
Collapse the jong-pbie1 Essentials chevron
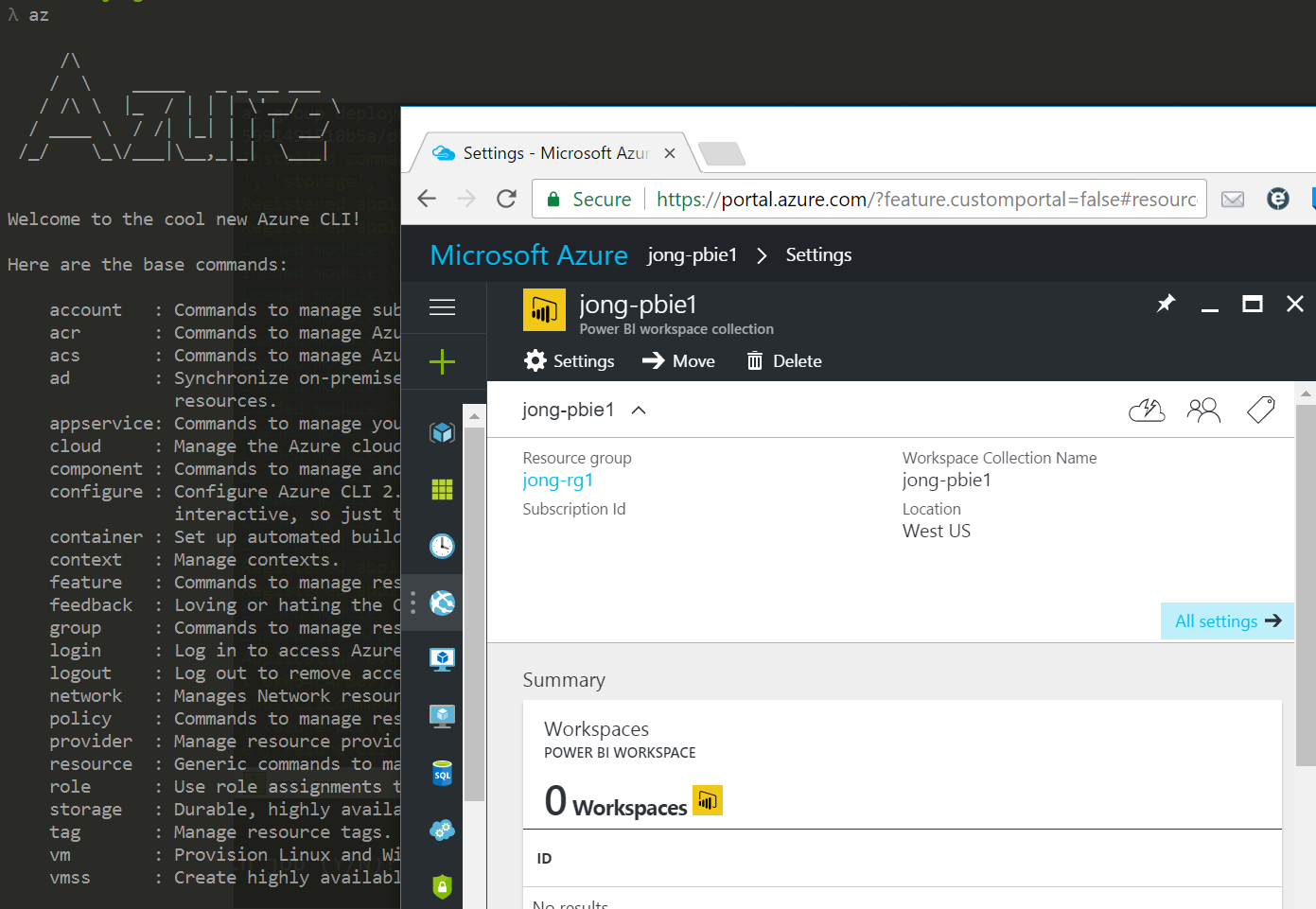[x=639, y=411]
